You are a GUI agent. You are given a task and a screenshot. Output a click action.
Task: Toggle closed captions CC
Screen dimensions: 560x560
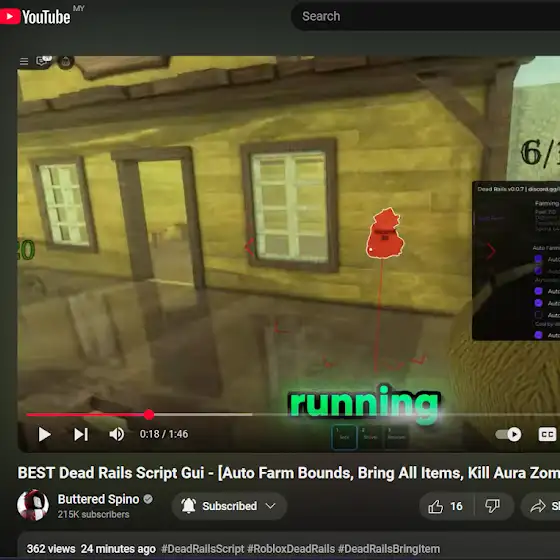coord(547,434)
